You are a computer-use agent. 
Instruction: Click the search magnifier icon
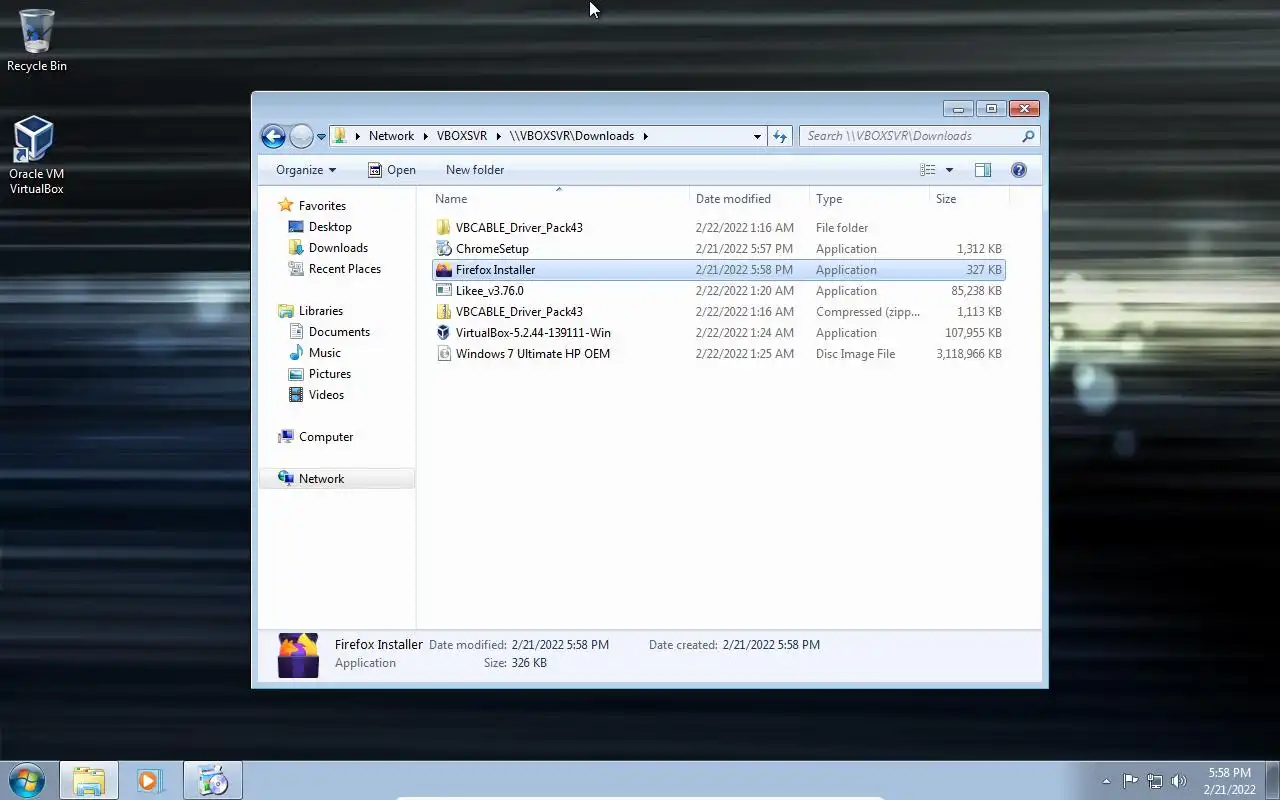[x=1028, y=136]
